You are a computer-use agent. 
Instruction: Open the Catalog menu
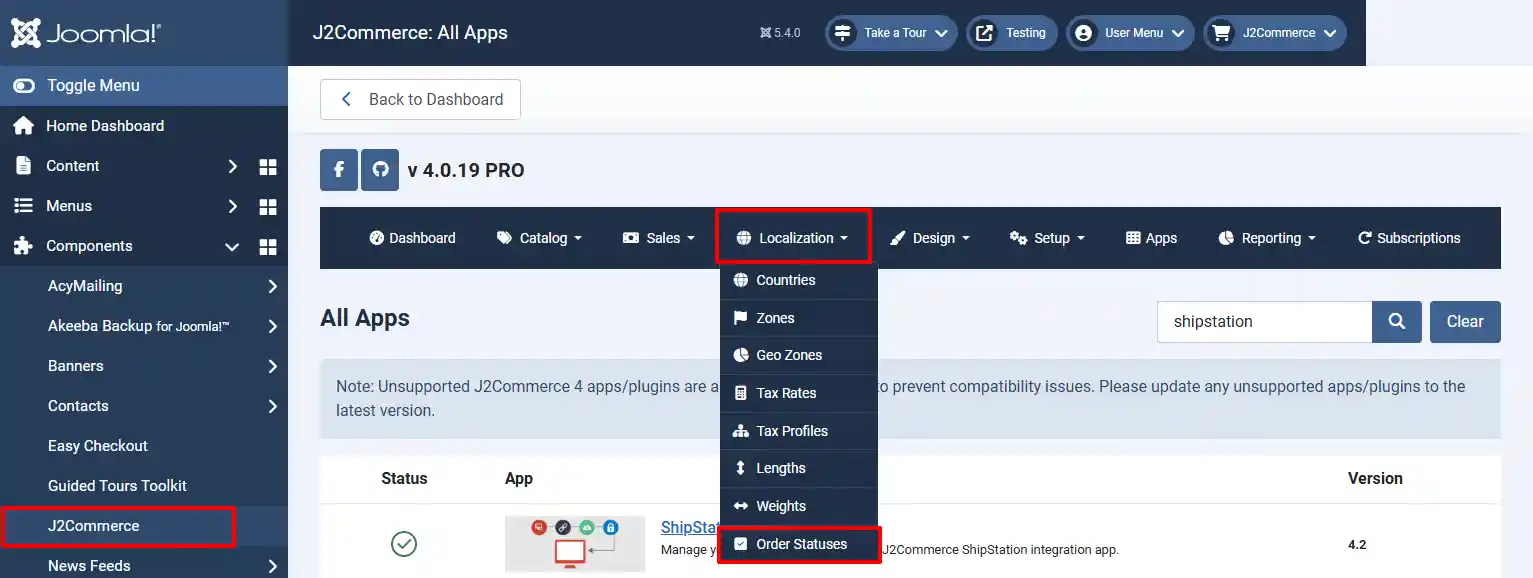pyautogui.click(x=539, y=238)
